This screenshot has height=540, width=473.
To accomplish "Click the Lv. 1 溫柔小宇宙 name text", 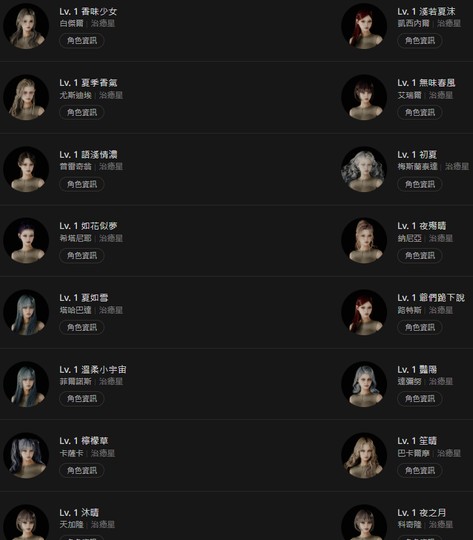I will 93,370.
